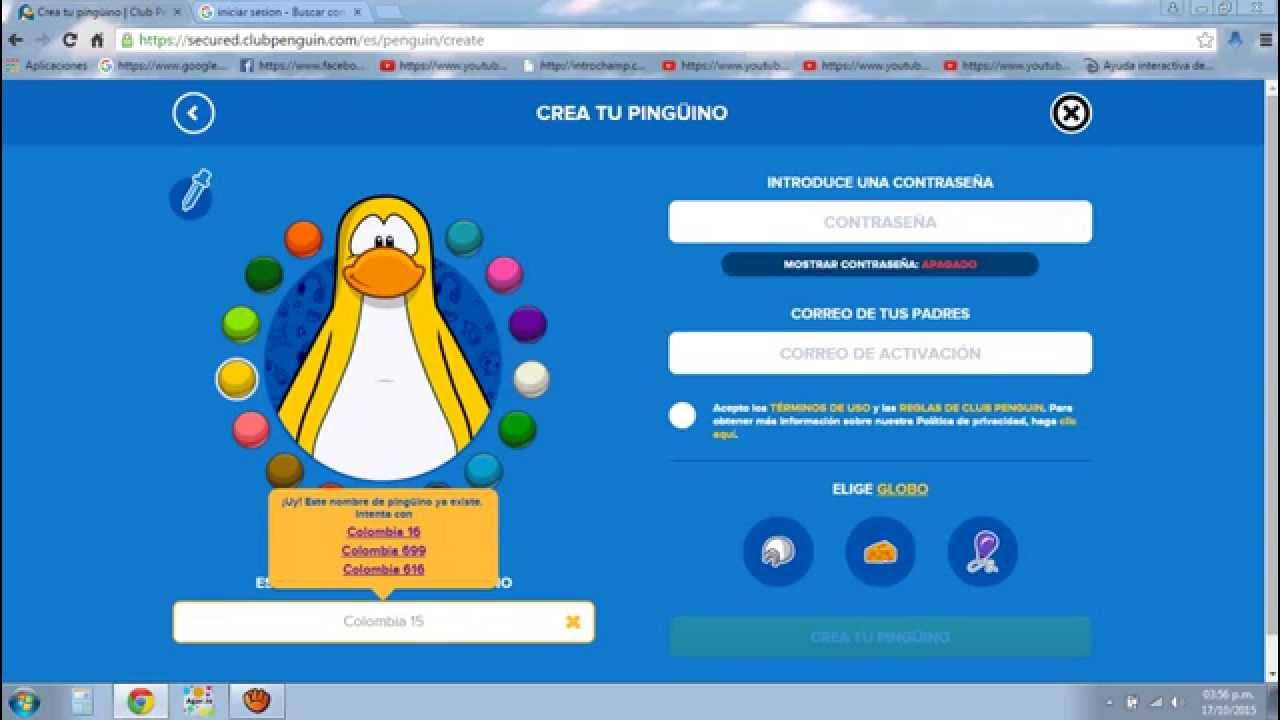Open the GLOBO link
The image size is (1280, 720).
pyautogui.click(x=902, y=489)
